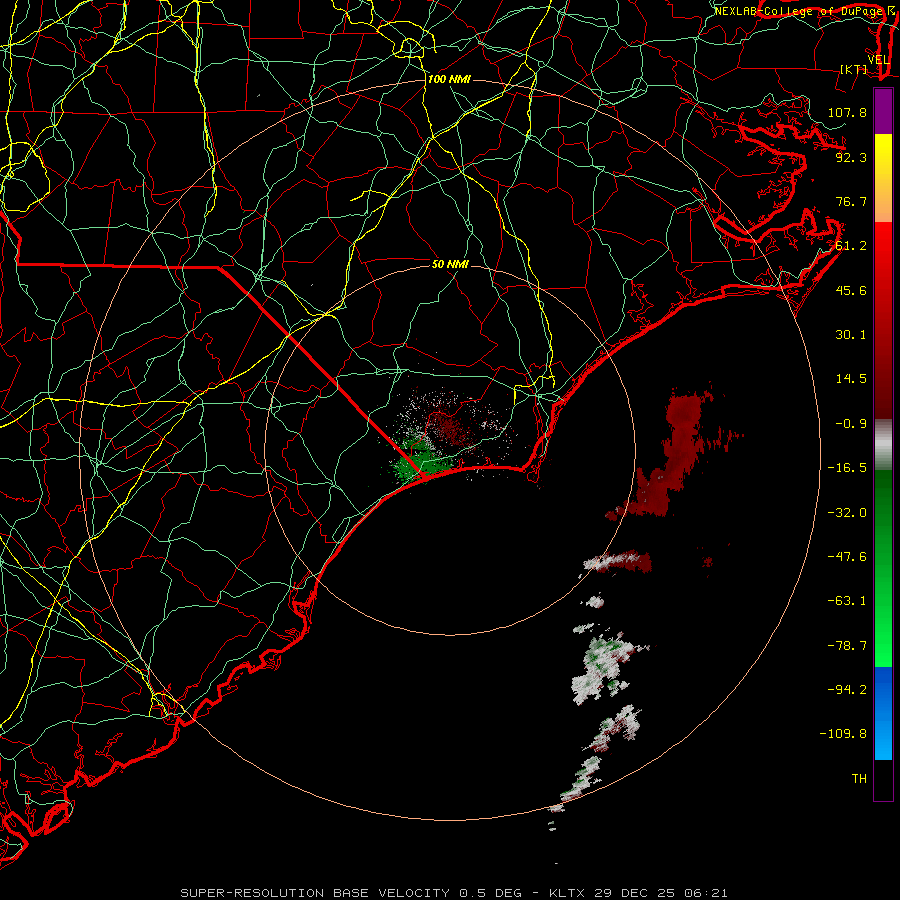
Task: Click the green inbound velocity cluster near the coast
Action: (418, 461)
